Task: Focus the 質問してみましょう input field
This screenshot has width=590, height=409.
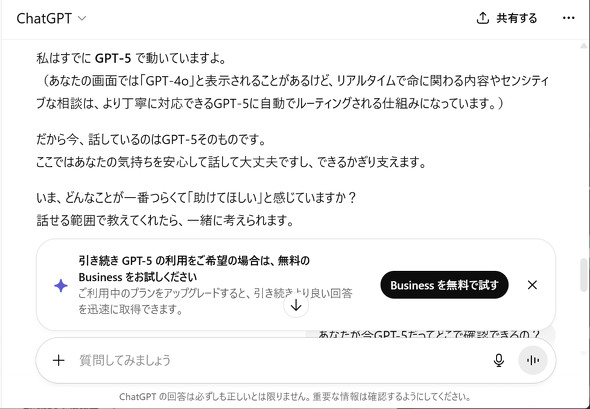Action: (278, 360)
